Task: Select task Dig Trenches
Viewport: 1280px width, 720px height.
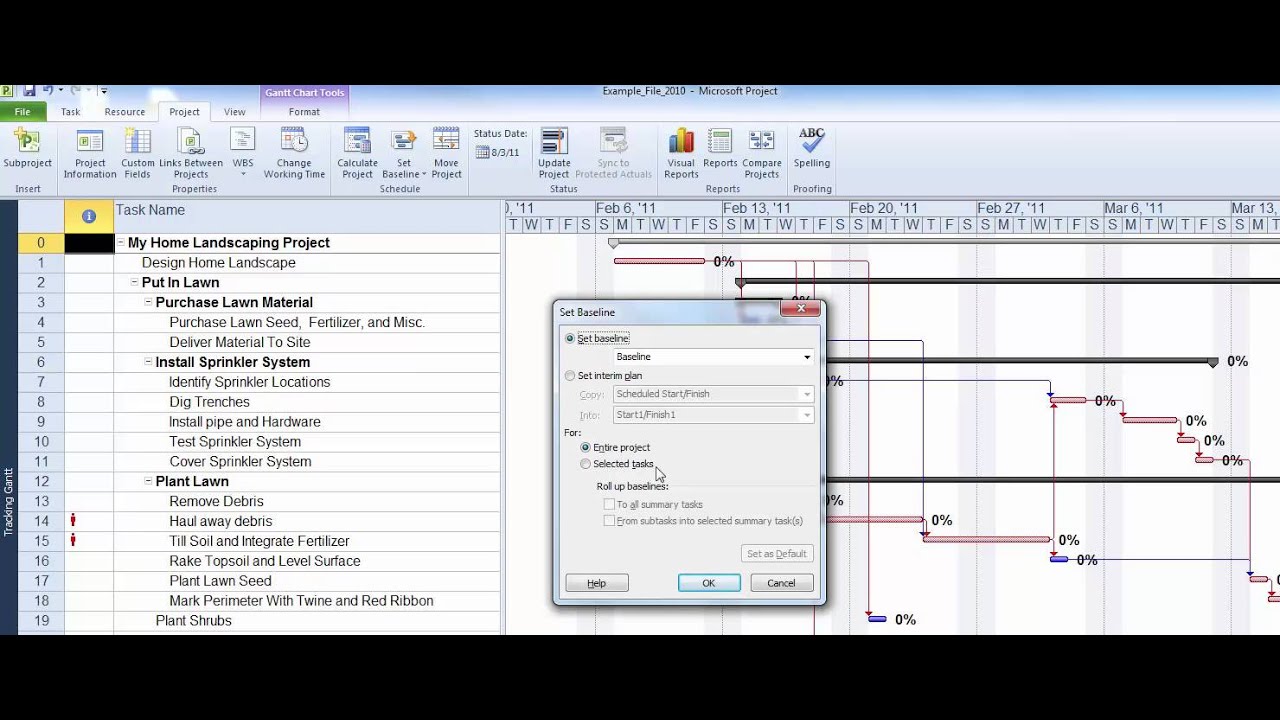Action: tap(209, 402)
